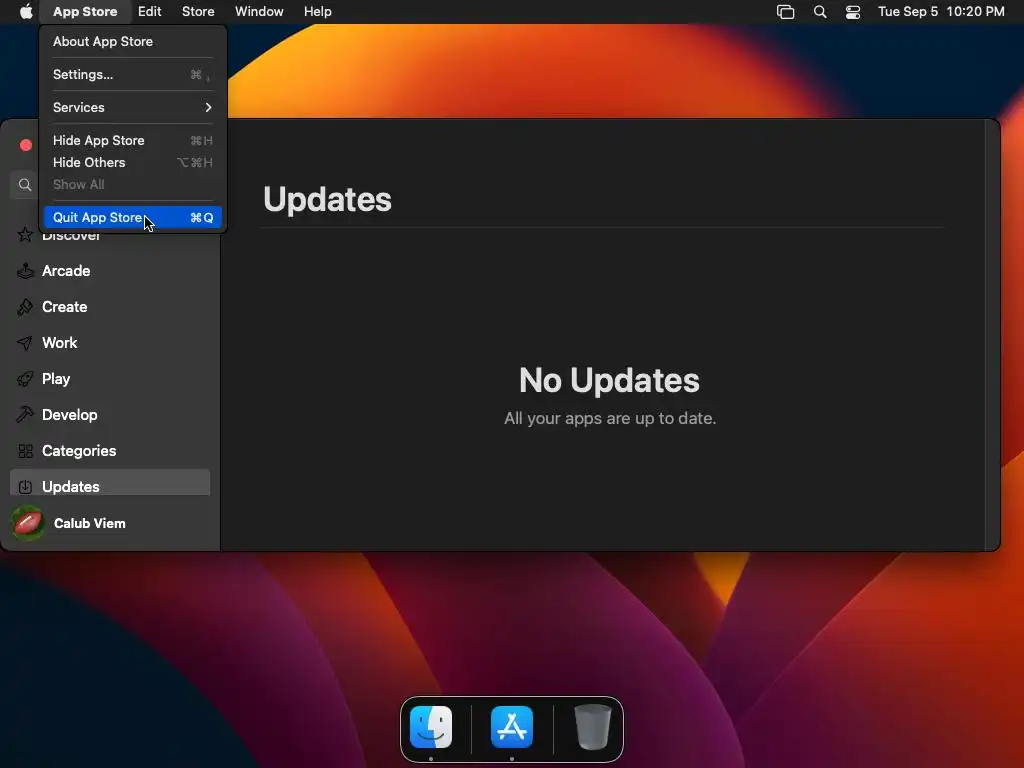Select Hide Others
The height and width of the screenshot is (768, 1024).
tap(133, 163)
